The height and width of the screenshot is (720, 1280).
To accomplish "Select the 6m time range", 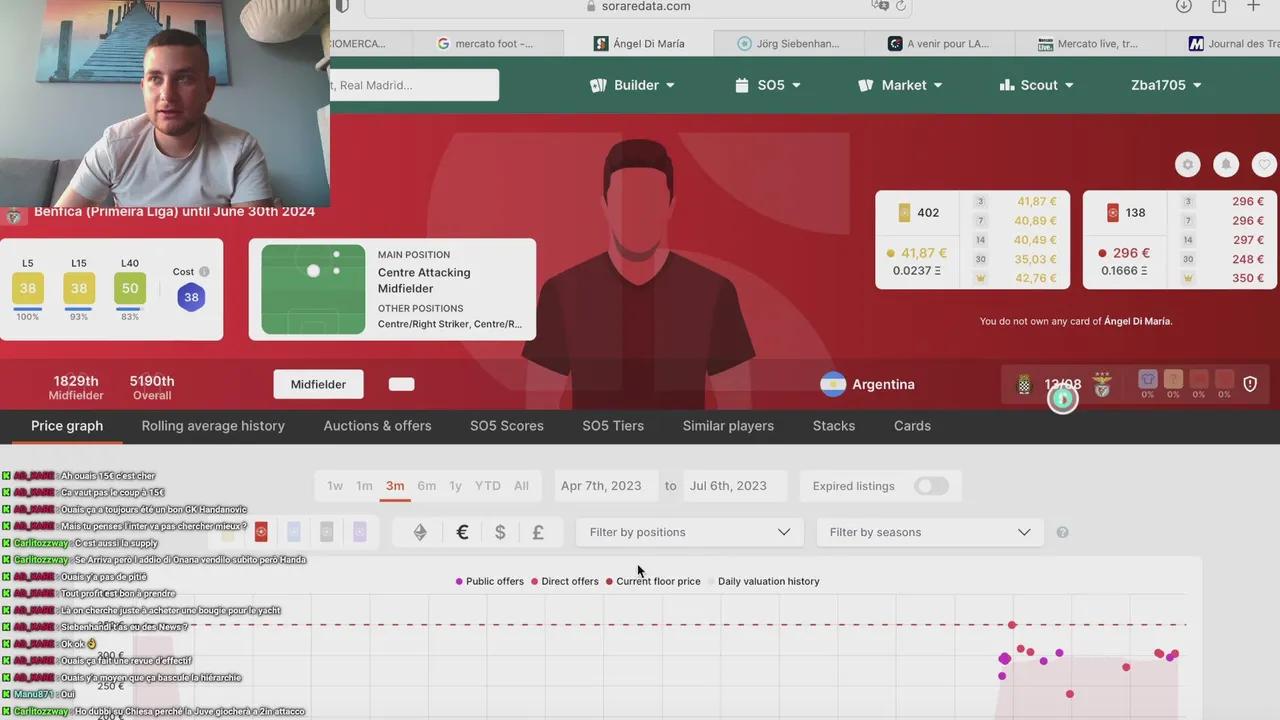I will coord(427,486).
